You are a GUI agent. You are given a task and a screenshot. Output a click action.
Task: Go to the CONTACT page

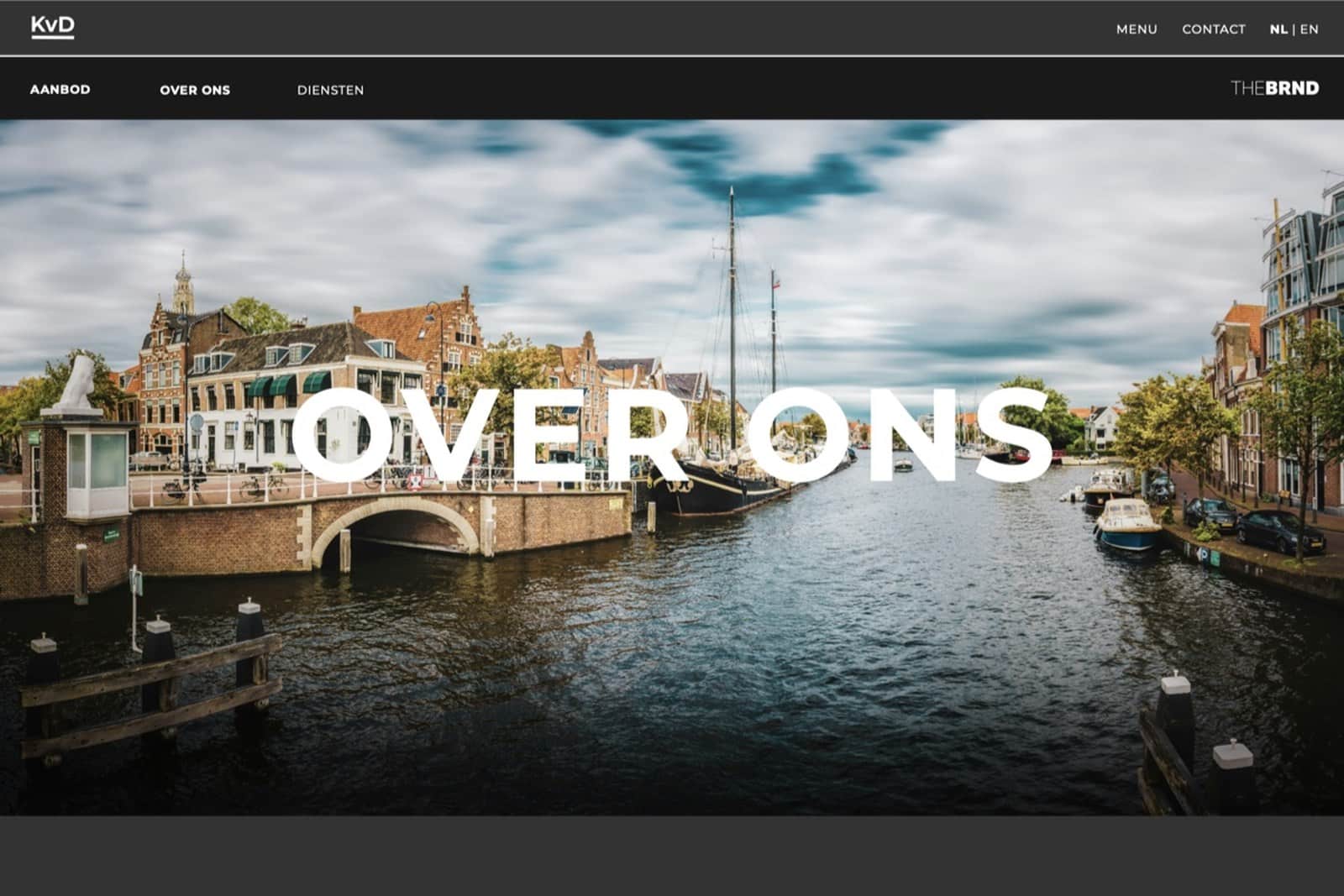(1214, 29)
